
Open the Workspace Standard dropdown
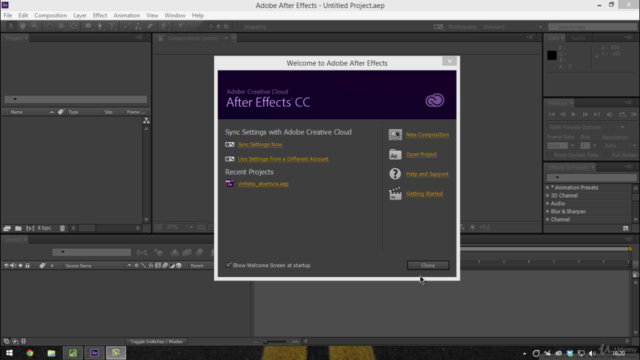tap(512, 27)
